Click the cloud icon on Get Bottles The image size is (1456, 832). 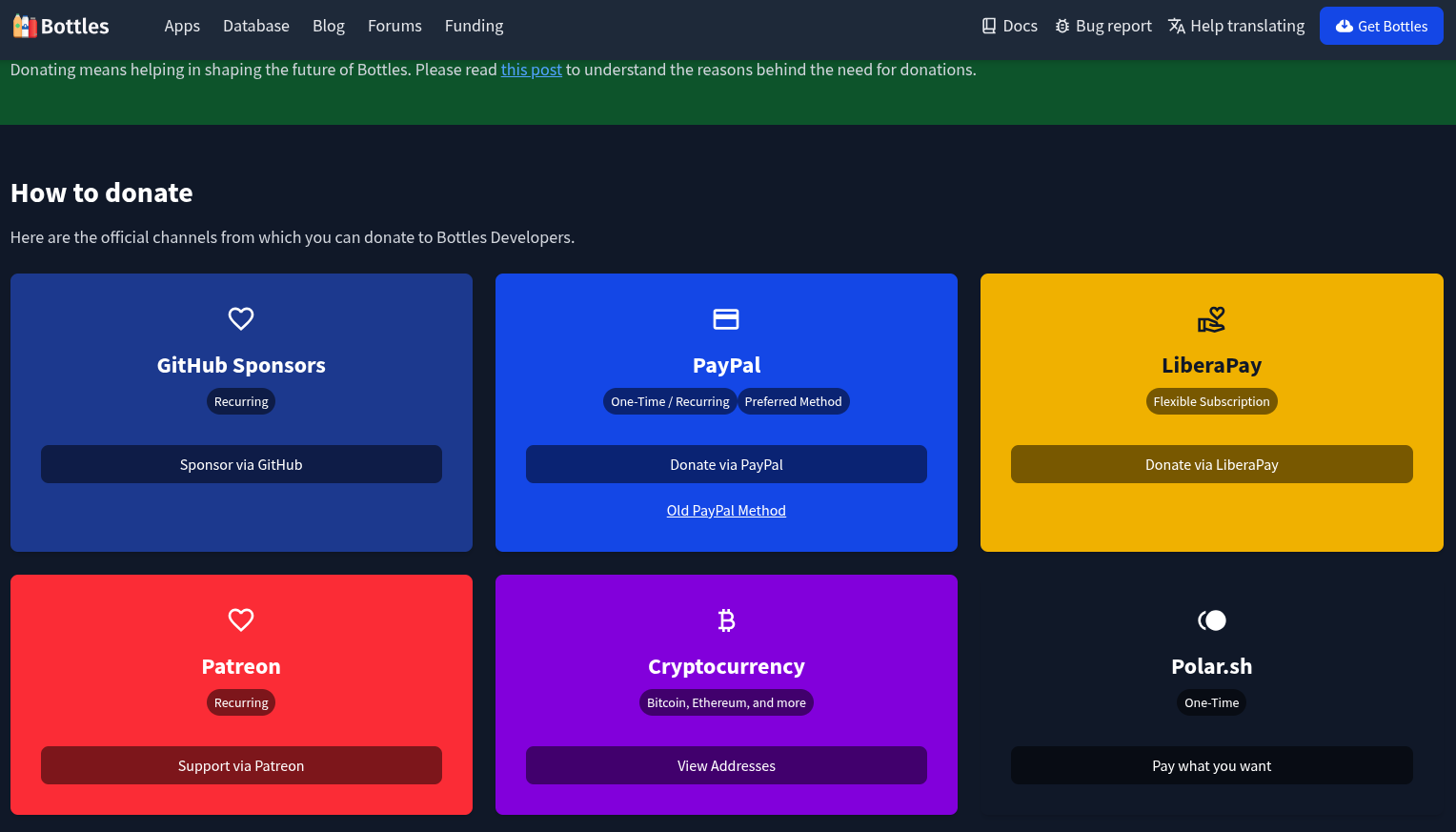[1345, 25]
